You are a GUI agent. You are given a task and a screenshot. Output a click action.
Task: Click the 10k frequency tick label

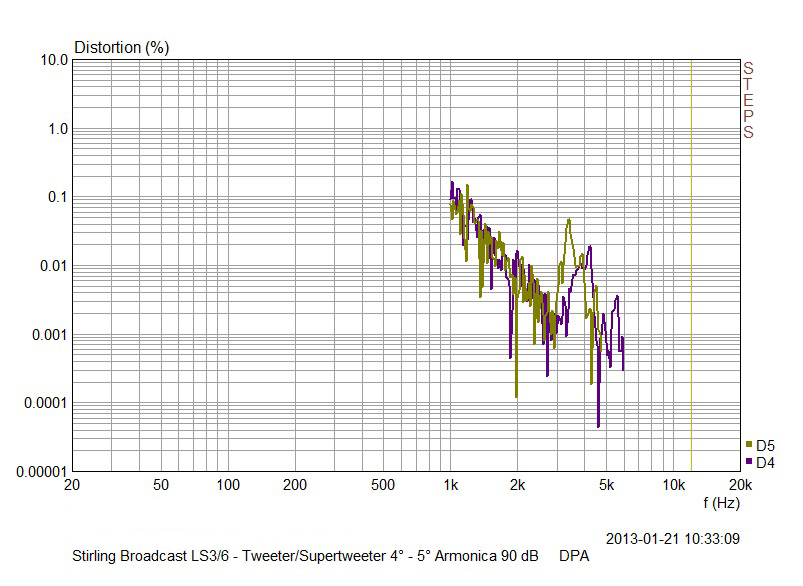pyautogui.click(x=673, y=485)
